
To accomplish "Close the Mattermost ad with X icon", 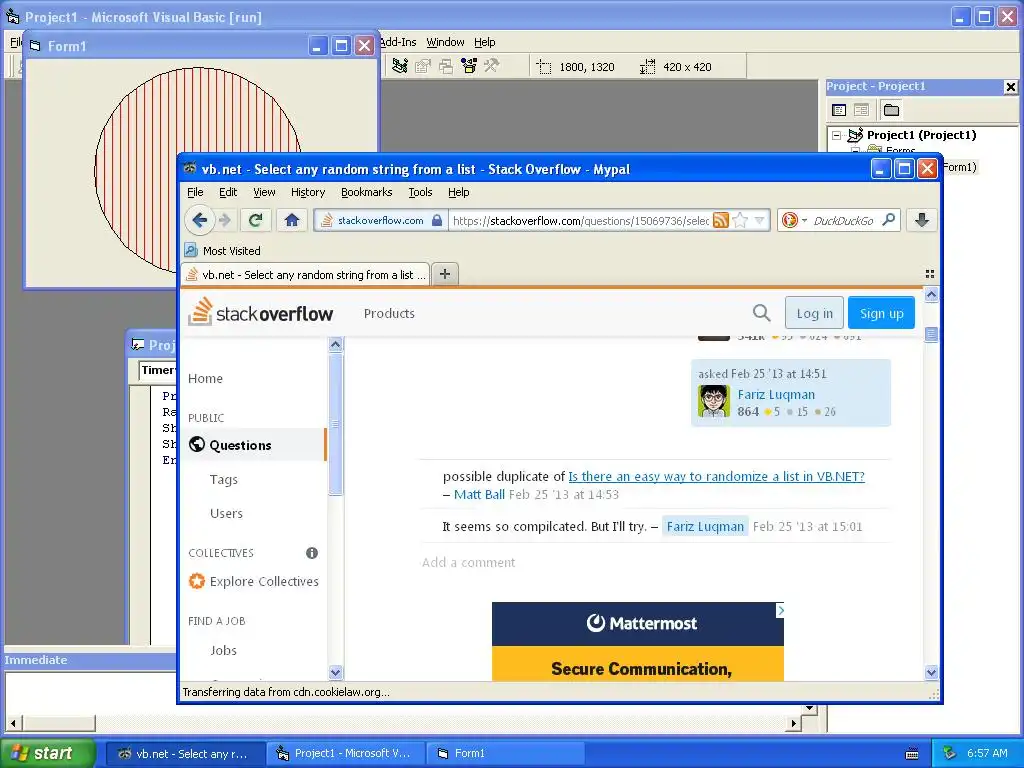I will (x=780, y=610).
